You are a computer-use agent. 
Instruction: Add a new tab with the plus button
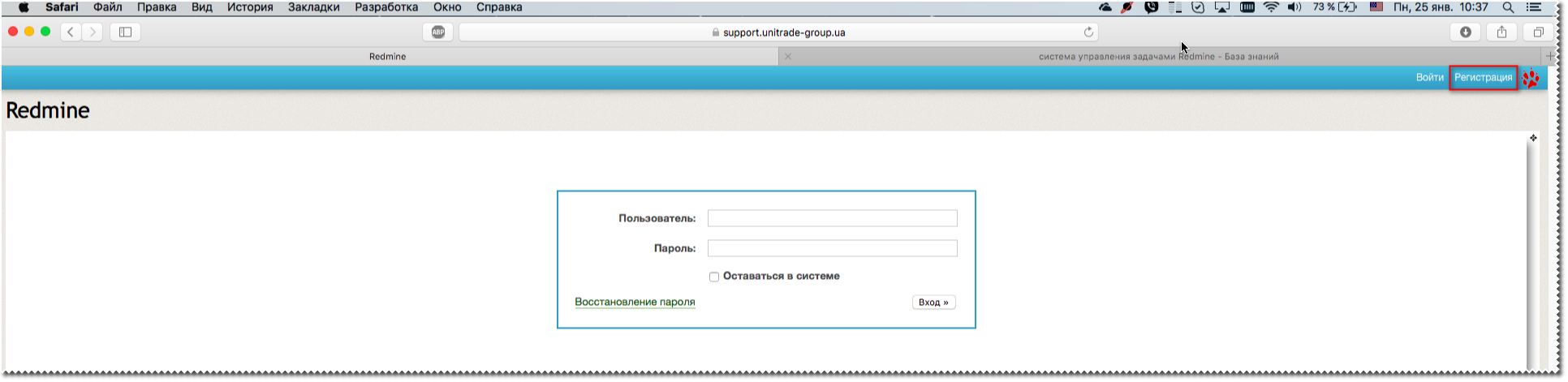click(x=1550, y=57)
